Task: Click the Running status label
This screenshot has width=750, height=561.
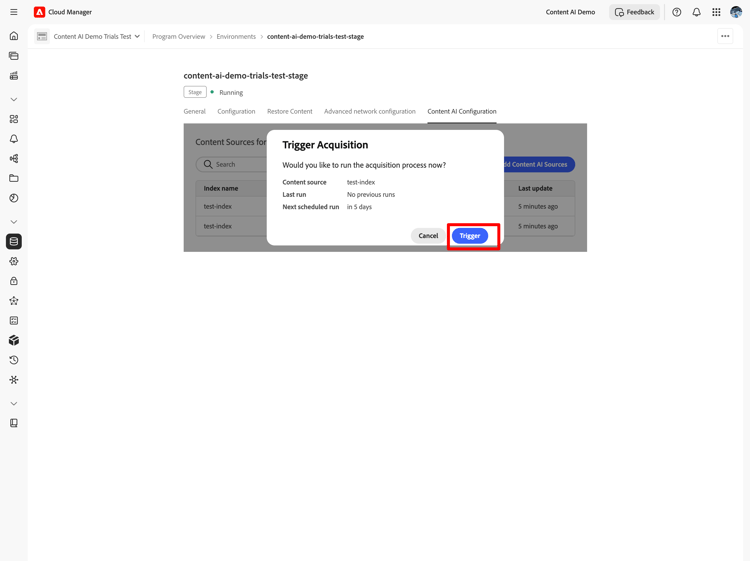Action: (x=231, y=92)
